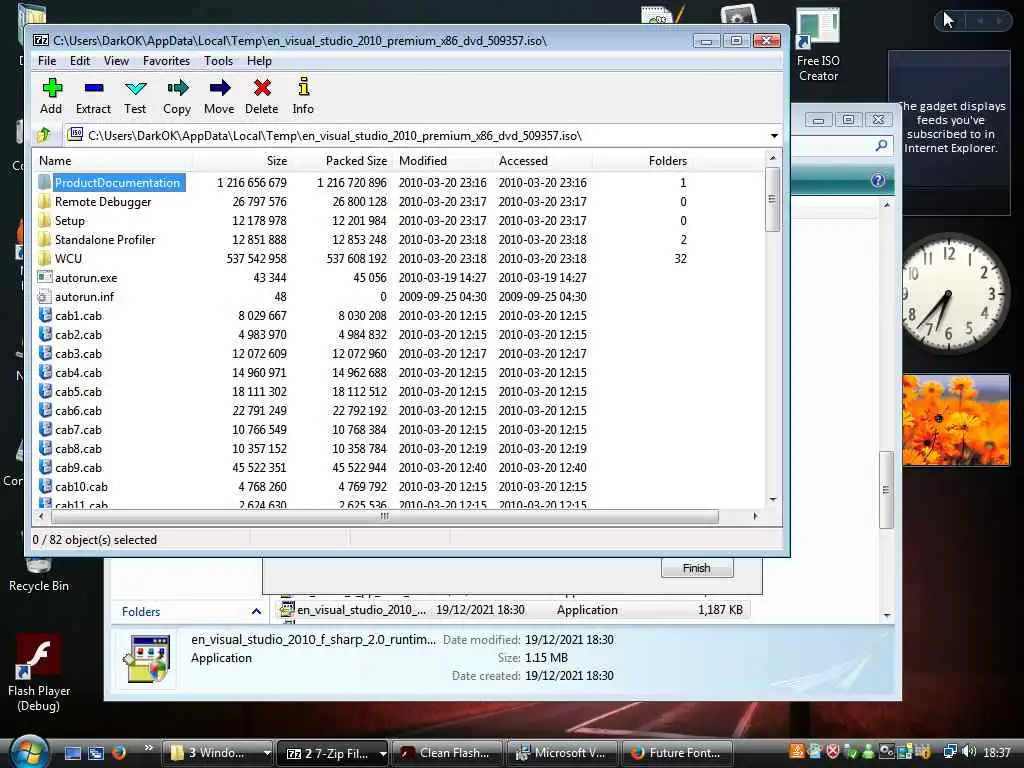This screenshot has width=1024, height=768.
Task: Click the flower picture slideshow gadget
Action: pos(956,419)
